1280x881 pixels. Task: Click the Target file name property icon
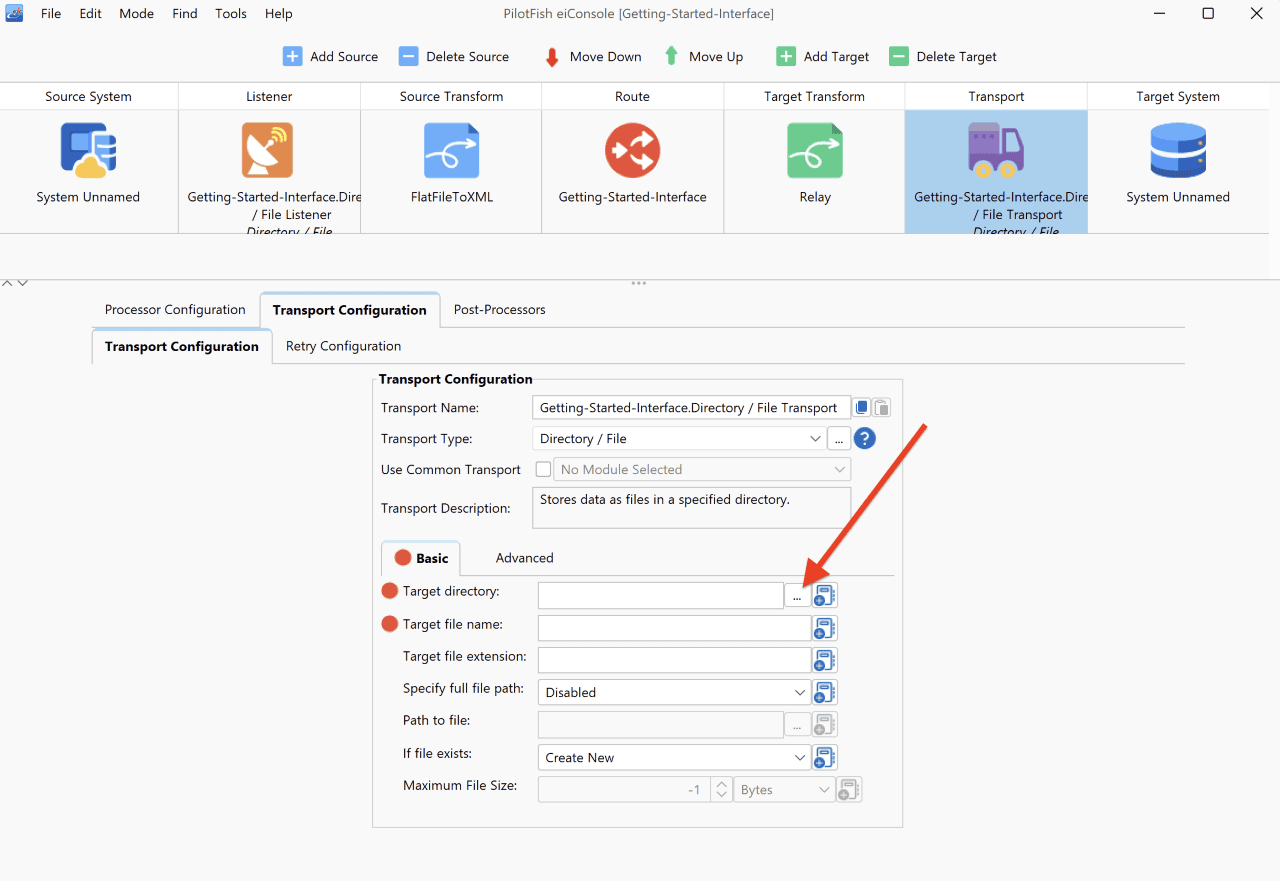coord(825,628)
